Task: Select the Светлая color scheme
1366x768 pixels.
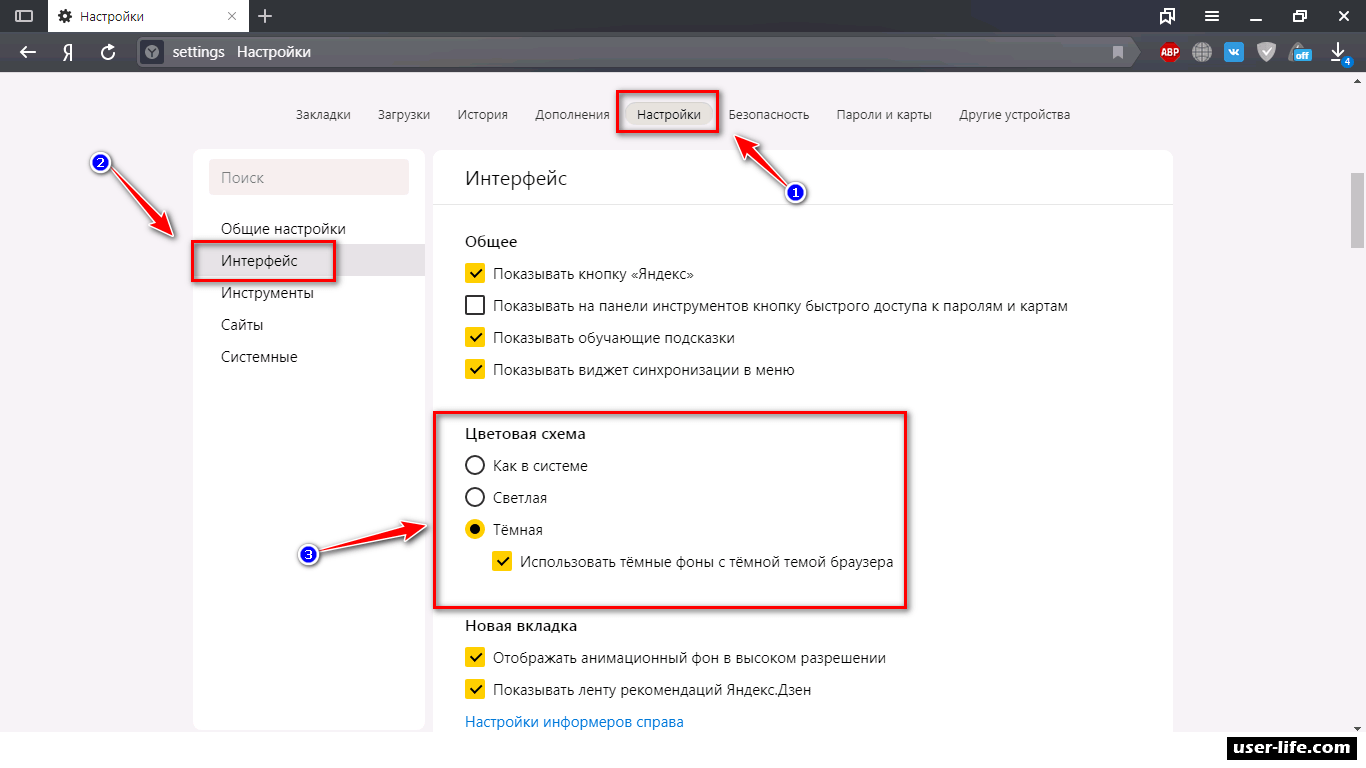Action: 475,497
